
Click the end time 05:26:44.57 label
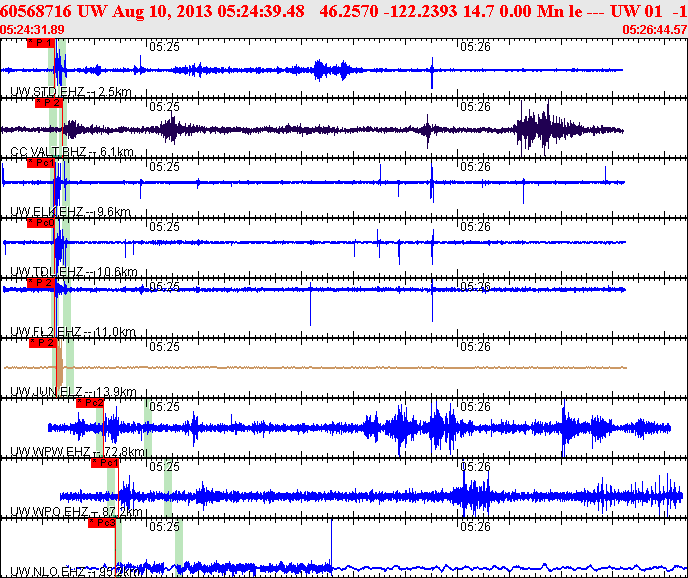(x=654, y=30)
